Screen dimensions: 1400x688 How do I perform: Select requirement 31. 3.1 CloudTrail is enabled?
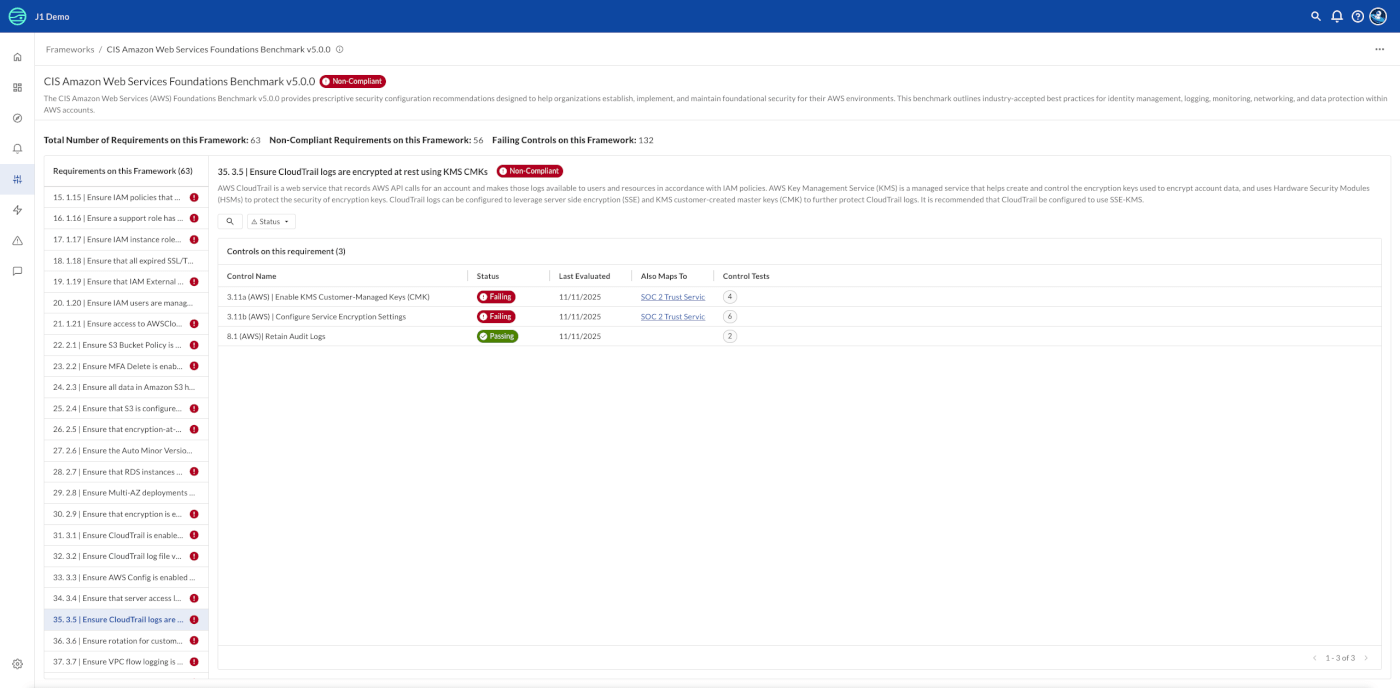coord(126,535)
